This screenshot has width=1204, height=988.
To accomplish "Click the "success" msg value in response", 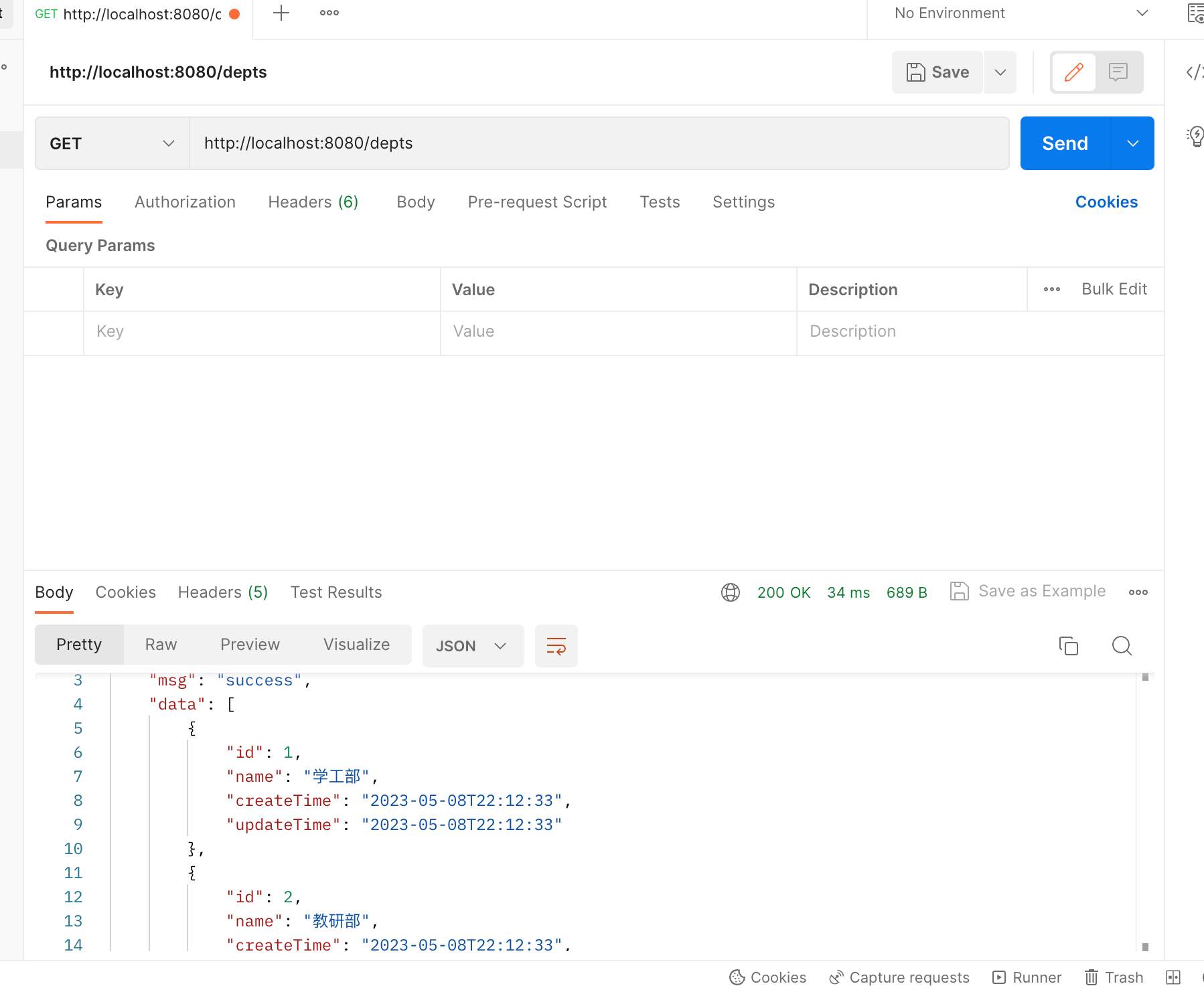I will pyautogui.click(x=259, y=681).
